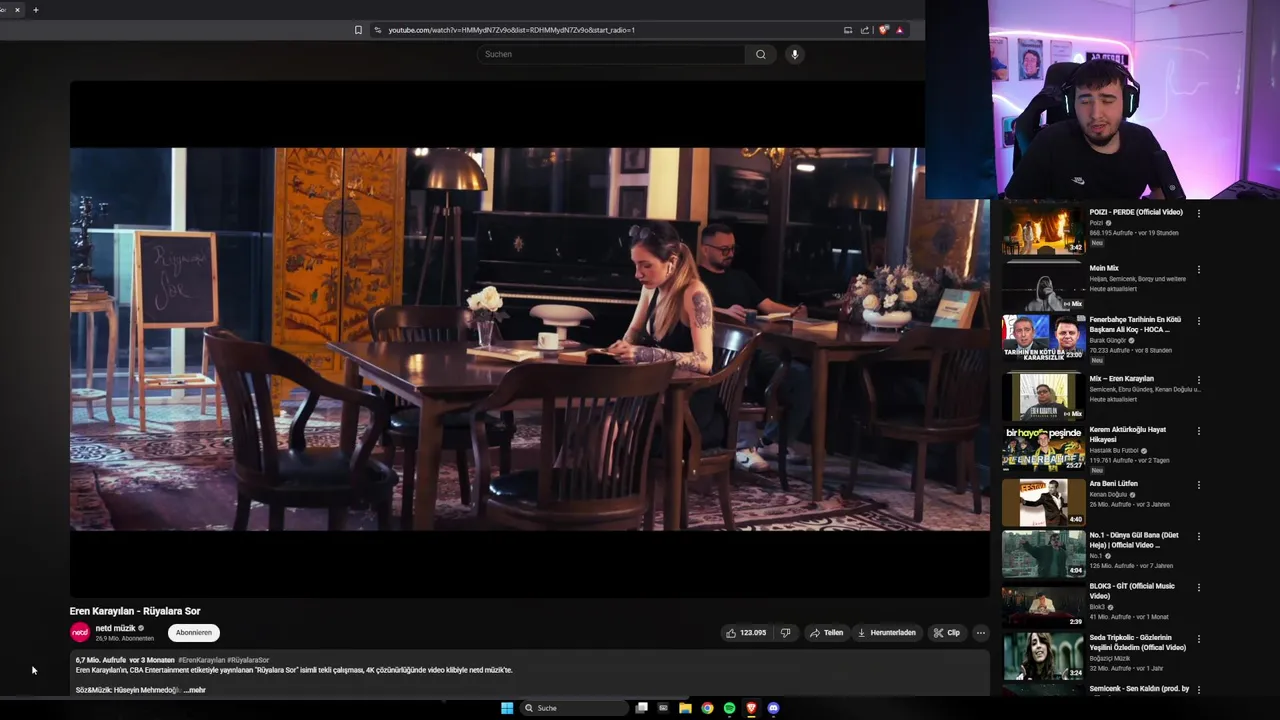The image size is (1280, 720).
Task: Open Fenerbahçe Tarihinin En Kötü thumbnail
Action: (1043, 338)
